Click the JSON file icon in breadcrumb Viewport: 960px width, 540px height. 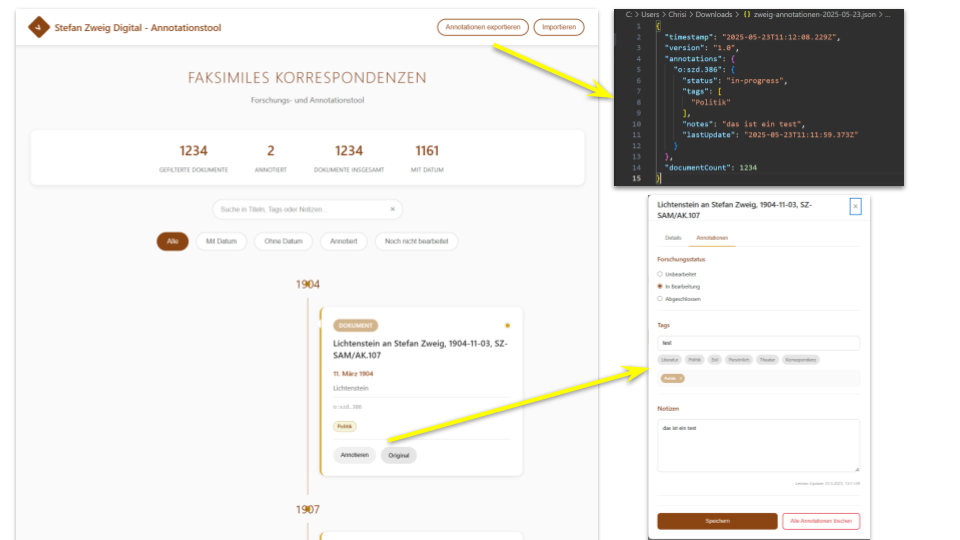pyautogui.click(x=747, y=14)
